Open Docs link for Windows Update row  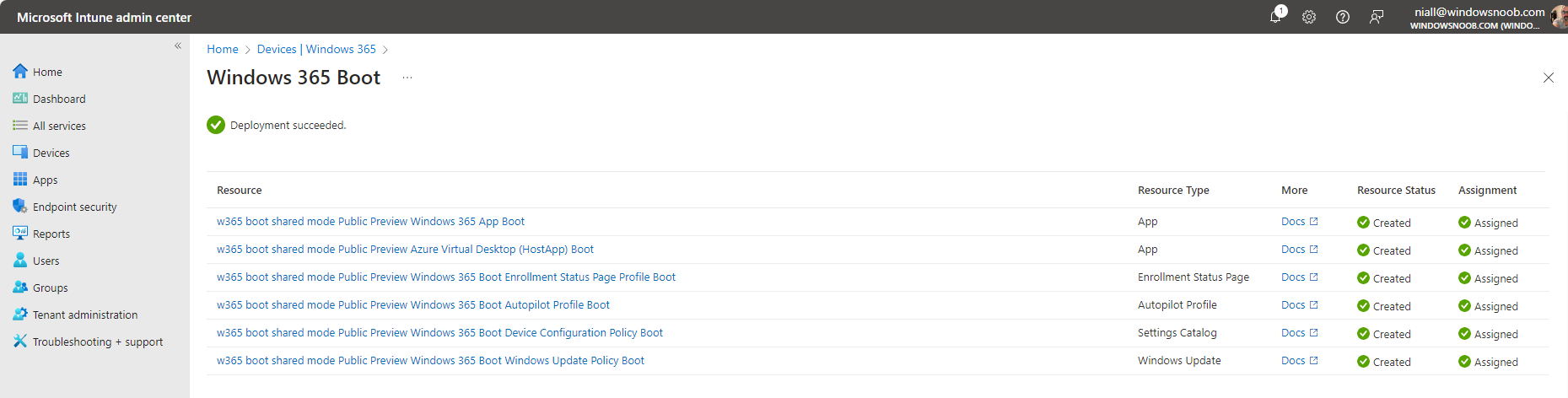[x=1299, y=361]
